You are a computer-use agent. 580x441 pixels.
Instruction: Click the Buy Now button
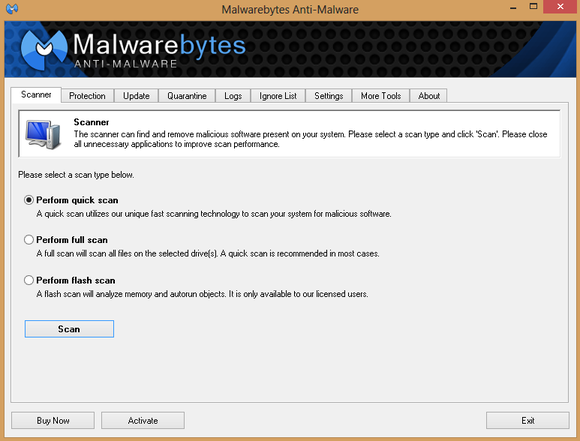point(53,421)
